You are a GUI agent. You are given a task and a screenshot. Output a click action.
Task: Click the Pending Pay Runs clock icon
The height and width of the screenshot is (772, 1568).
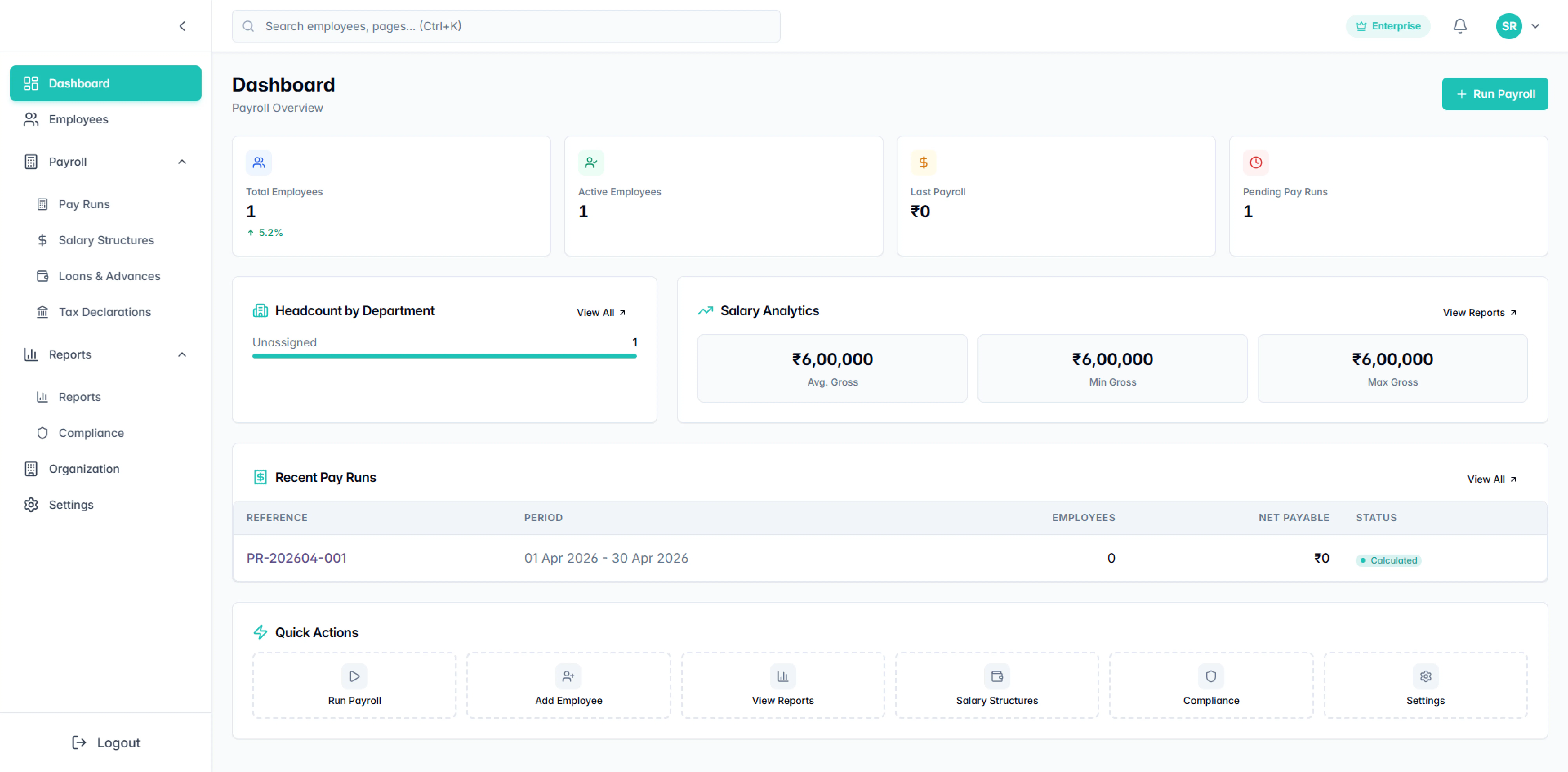(1256, 163)
